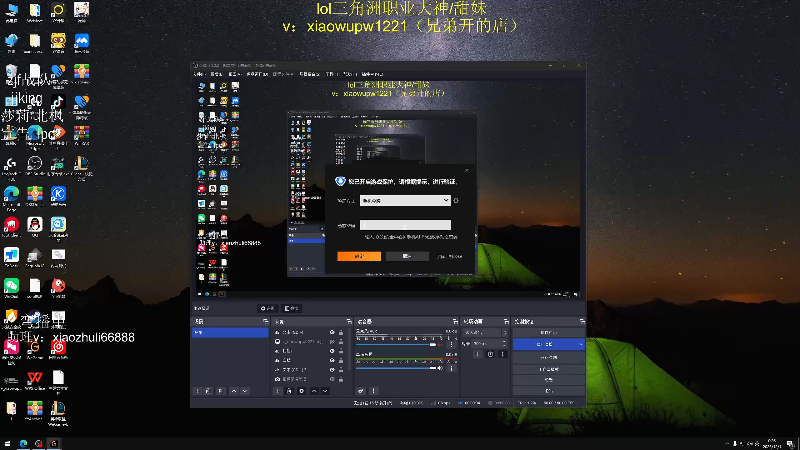Open the third menu in OBS menu bar

(234, 74)
